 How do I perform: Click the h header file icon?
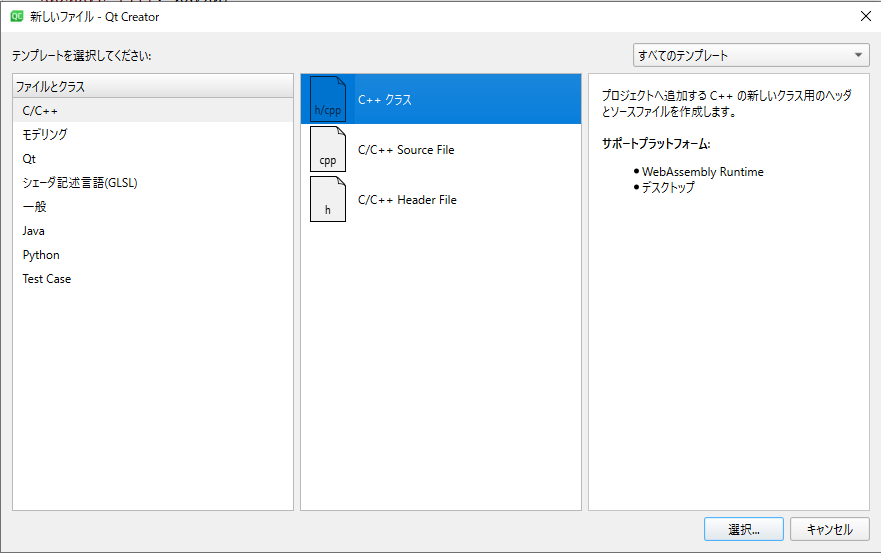(328, 200)
